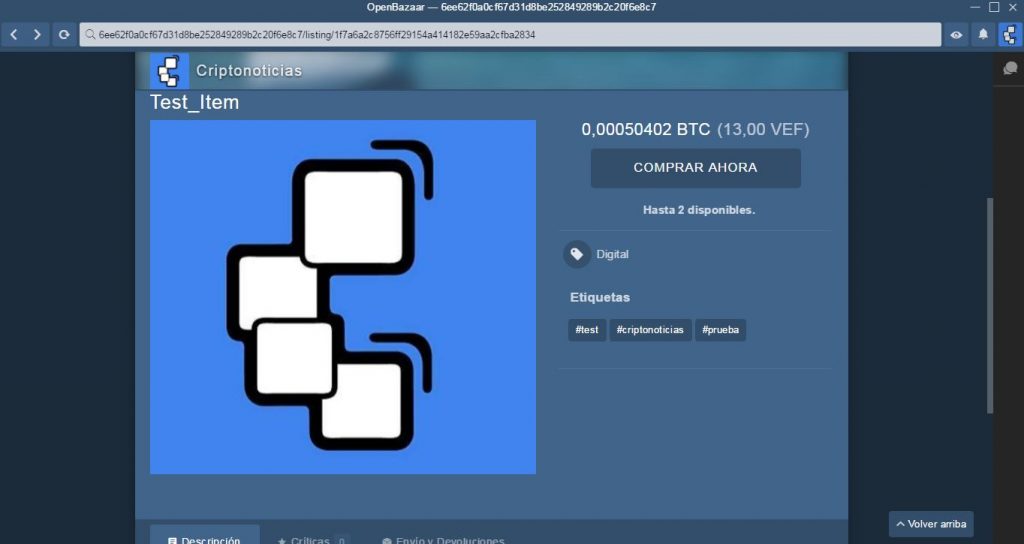Click the eye icon in the navigation bar
This screenshot has width=1024, height=544.
click(x=956, y=35)
